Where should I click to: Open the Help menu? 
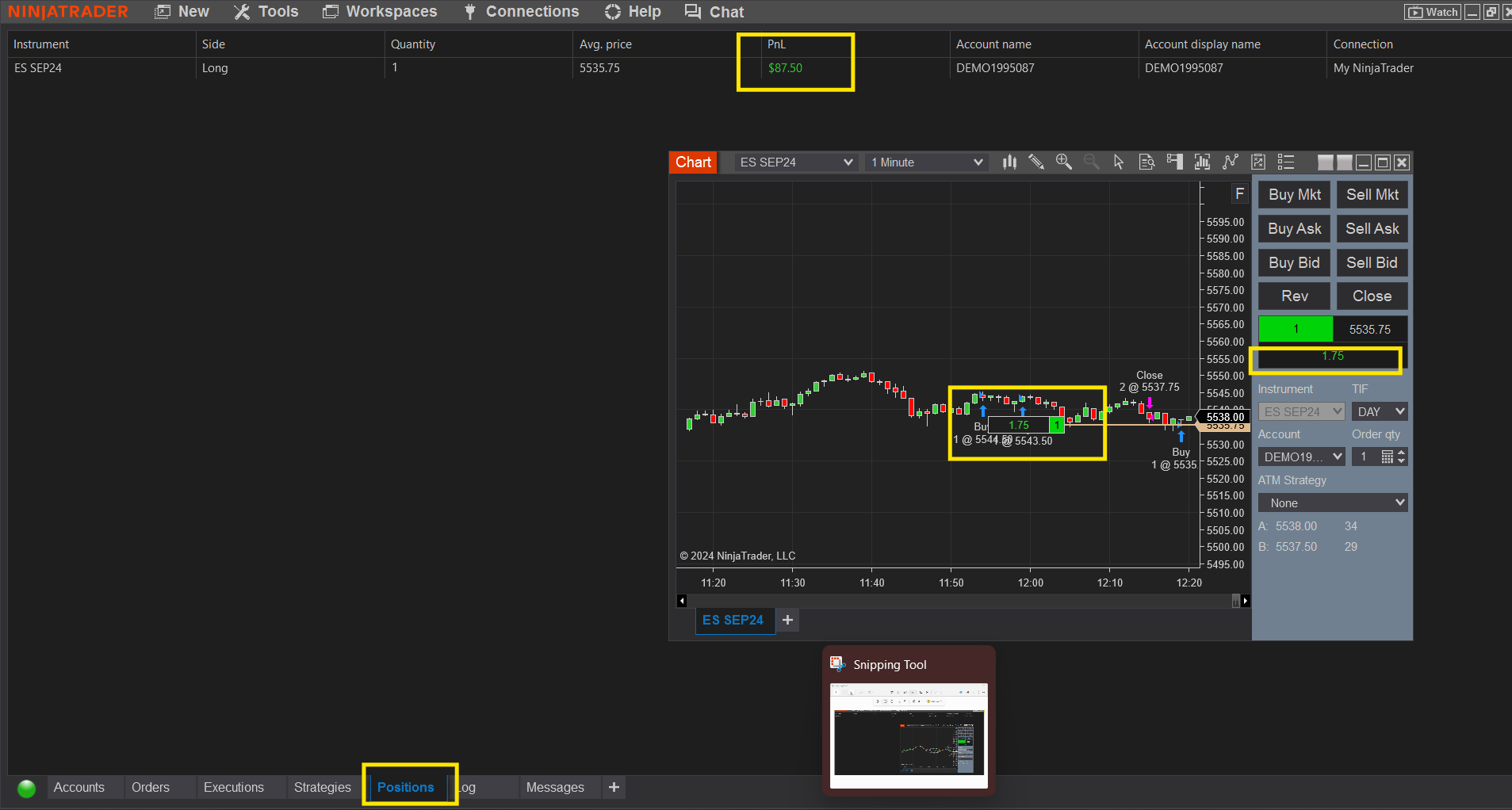[x=633, y=12]
